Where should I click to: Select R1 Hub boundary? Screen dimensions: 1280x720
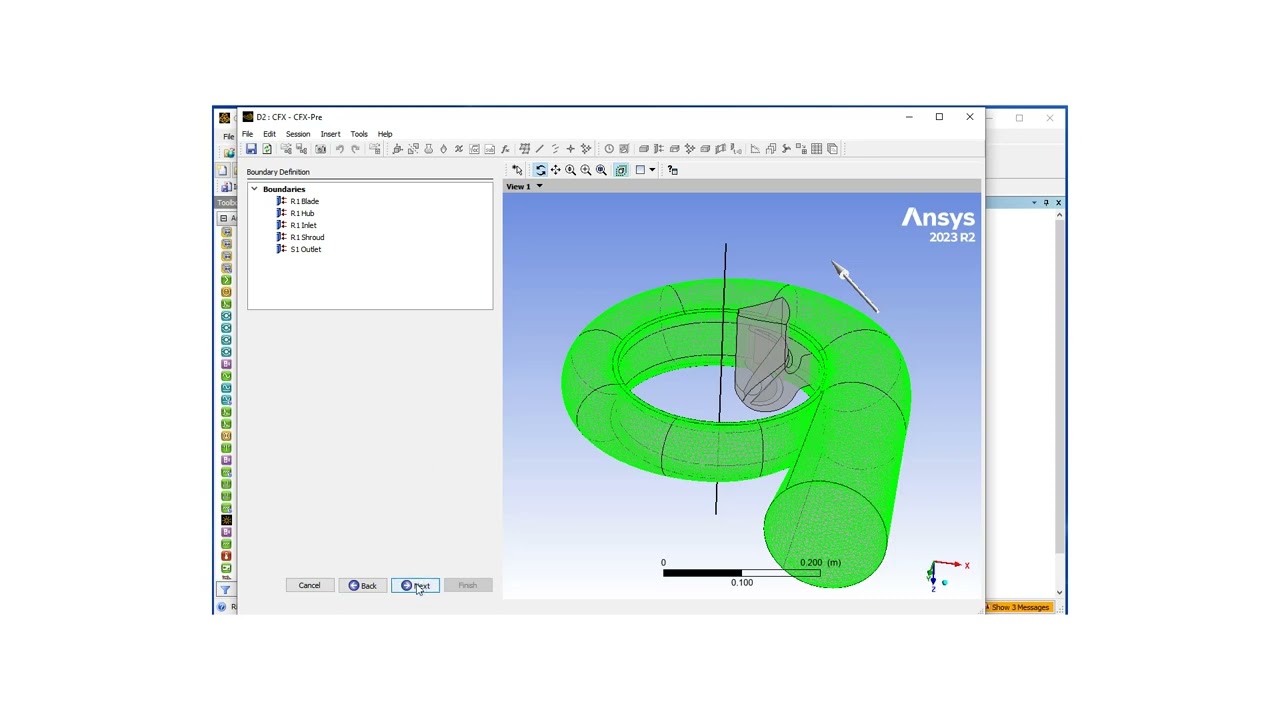pyautogui.click(x=302, y=213)
